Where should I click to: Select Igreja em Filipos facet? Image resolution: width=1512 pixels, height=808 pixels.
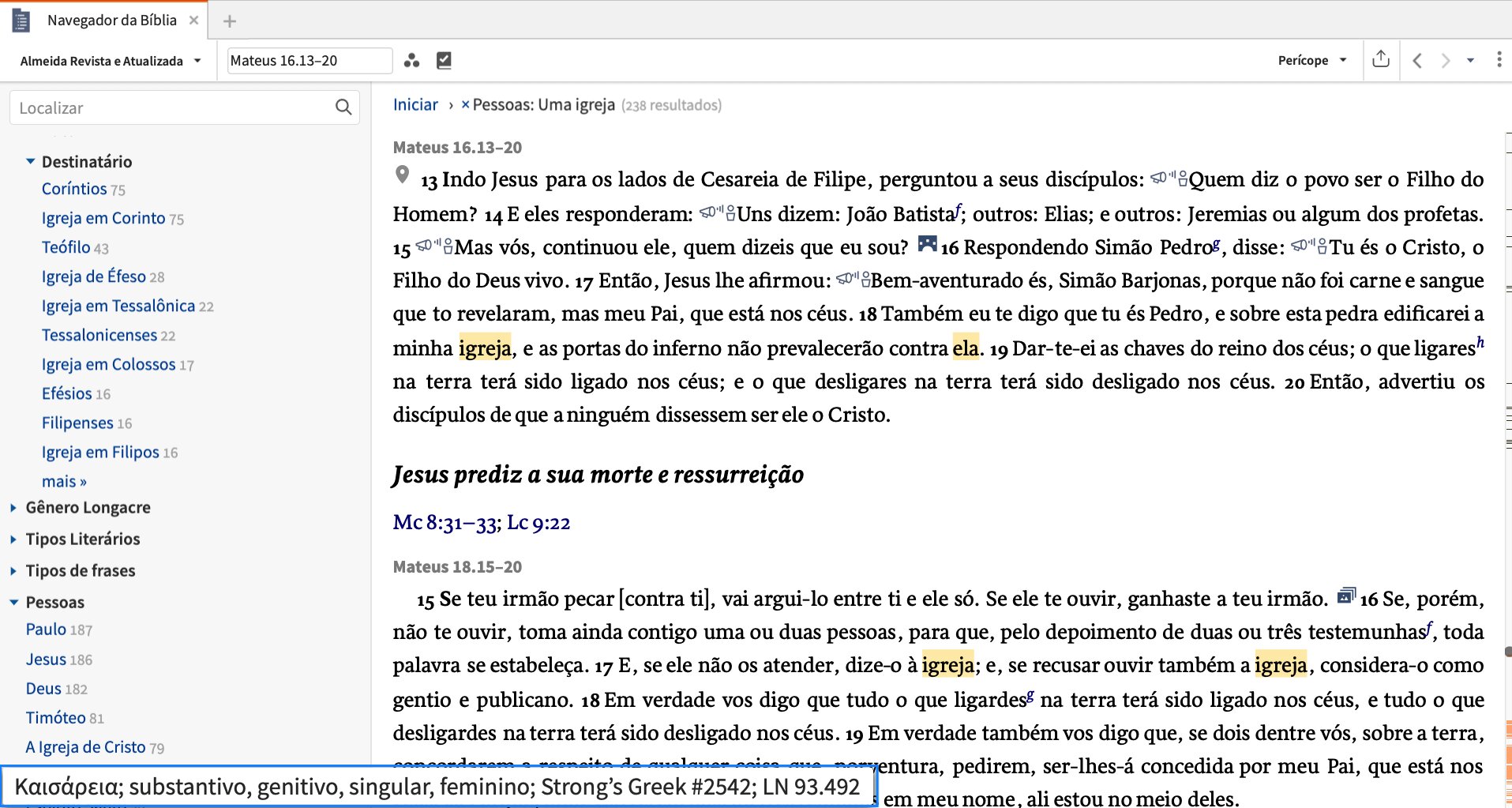pyautogui.click(x=100, y=452)
